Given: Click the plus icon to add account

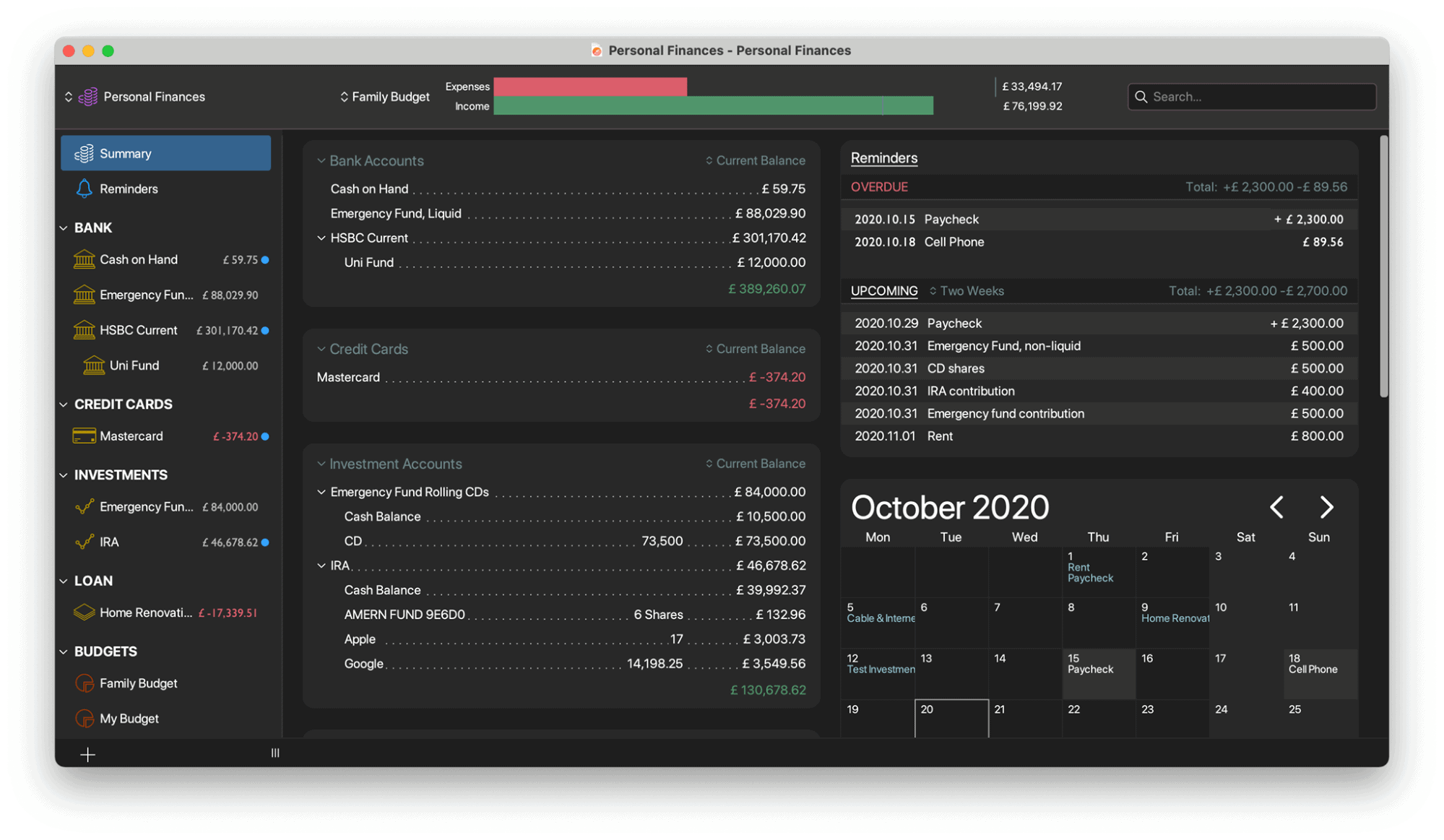Looking at the screenshot, I should click(87, 754).
